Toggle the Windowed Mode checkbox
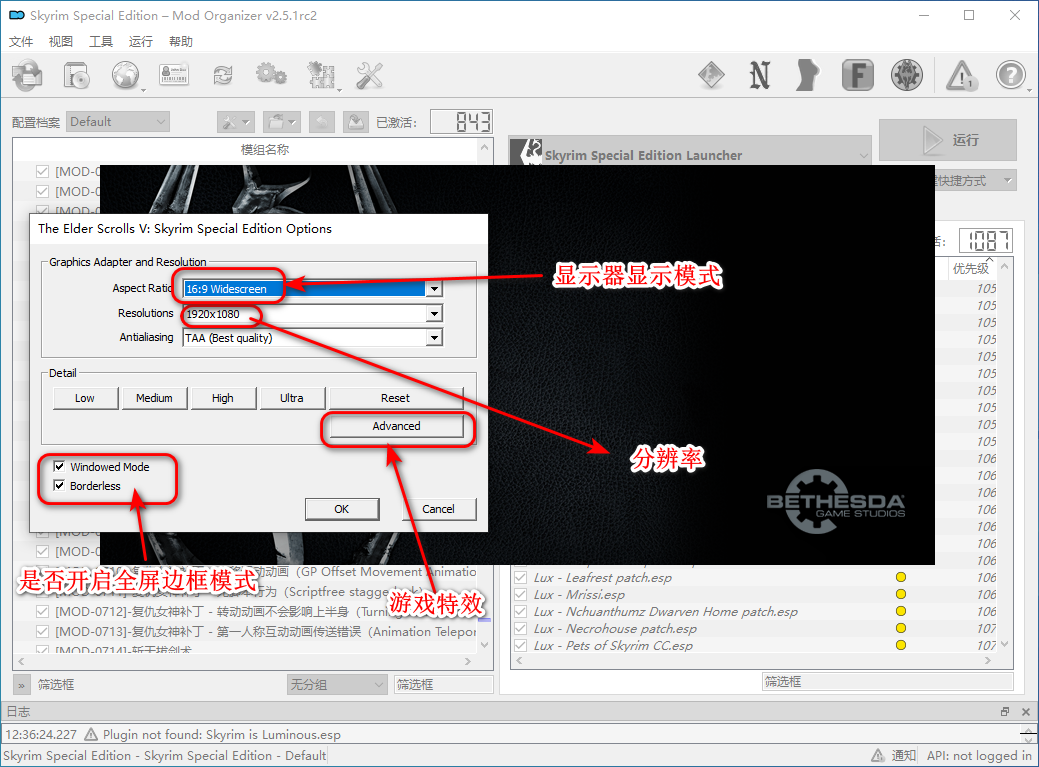 click(x=60, y=467)
